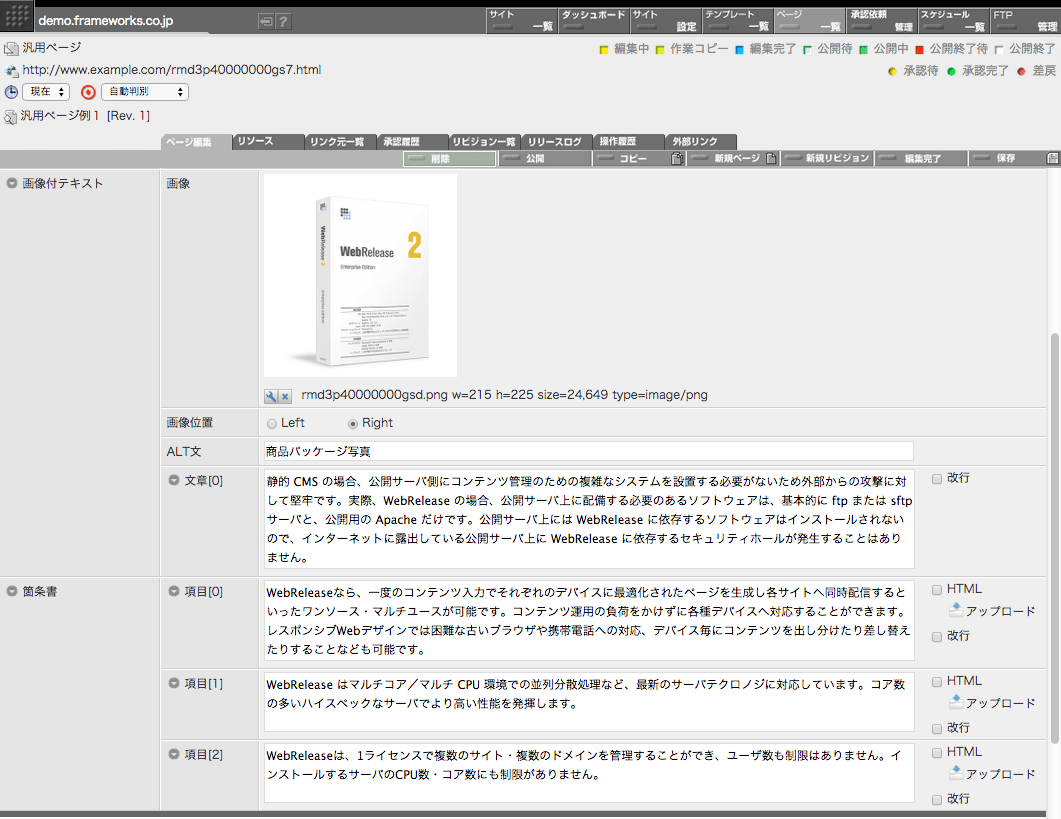Image resolution: width=1061 pixels, height=819 pixels.
Task: Toggle the 改行 checkbox for 文章[0]
Action: click(x=937, y=479)
